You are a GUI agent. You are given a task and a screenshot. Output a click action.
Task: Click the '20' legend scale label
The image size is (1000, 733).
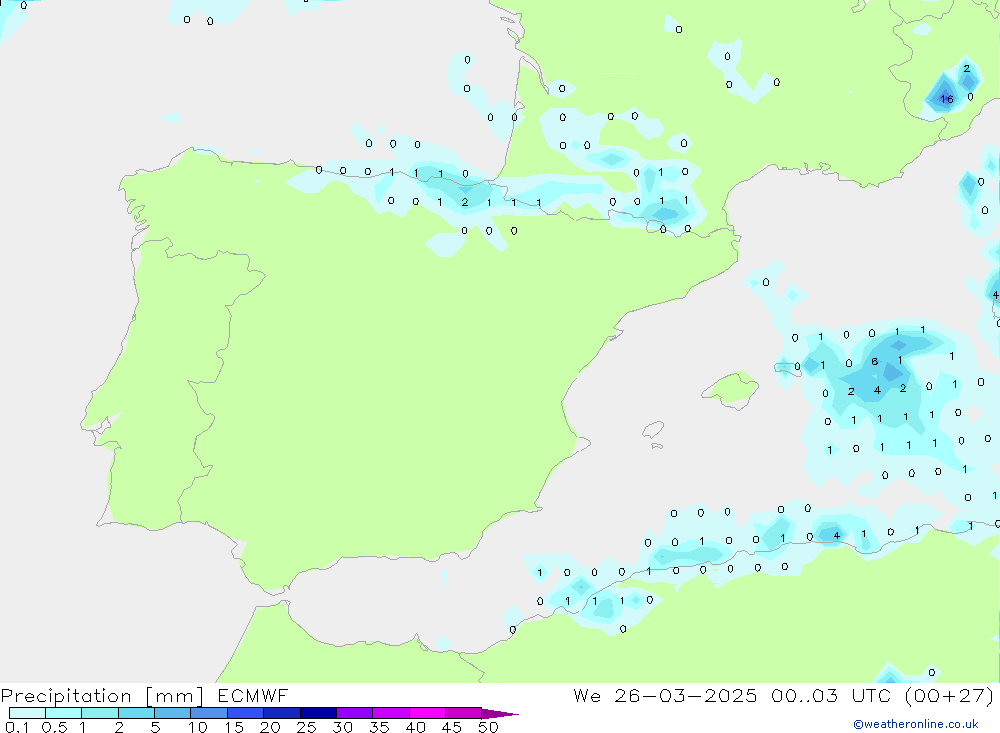click(x=270, y=727)
